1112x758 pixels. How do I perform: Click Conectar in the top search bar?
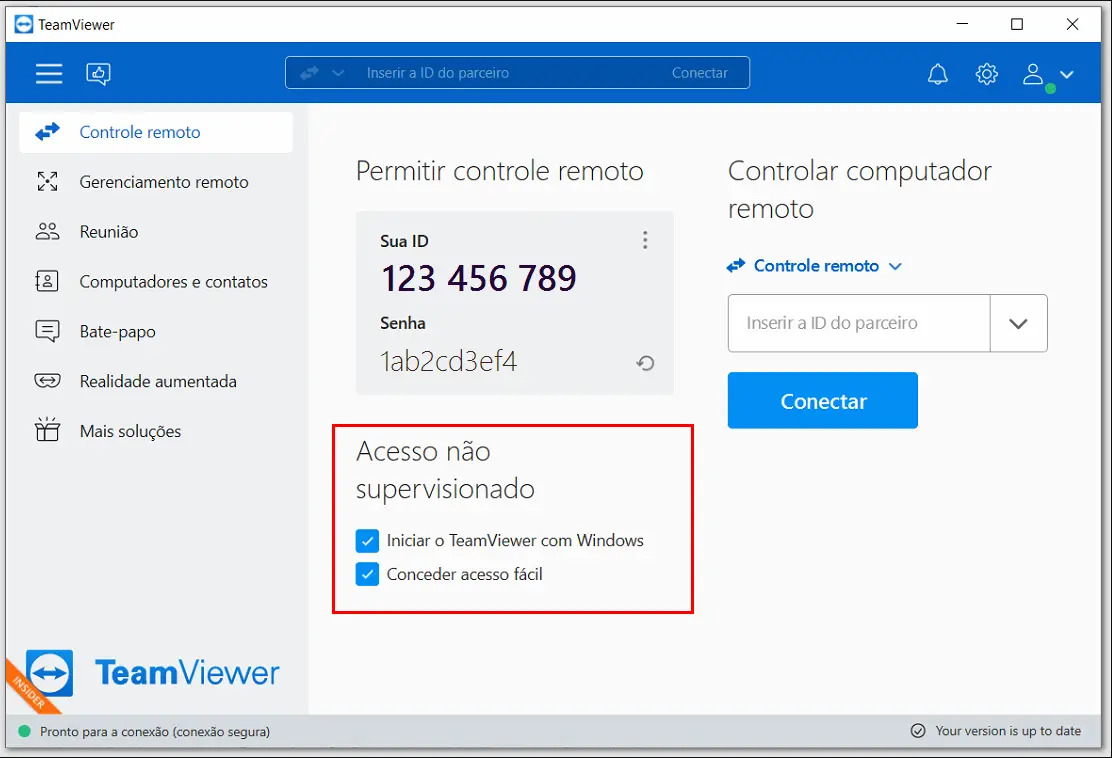699,73
